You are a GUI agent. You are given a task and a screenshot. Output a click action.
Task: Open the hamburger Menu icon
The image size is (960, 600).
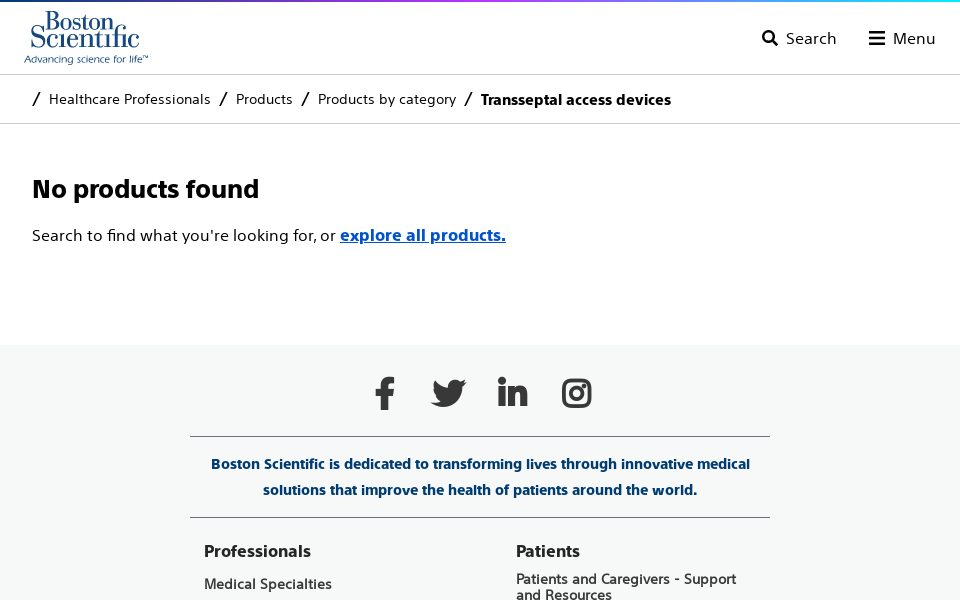point(875,37)
